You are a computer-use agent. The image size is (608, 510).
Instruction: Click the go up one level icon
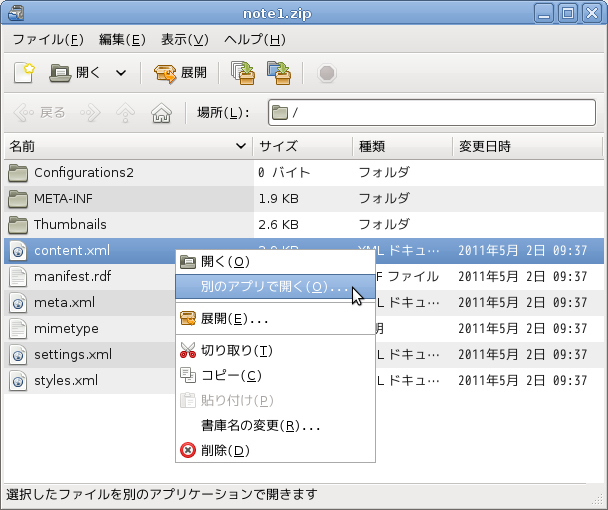point(126,113)
